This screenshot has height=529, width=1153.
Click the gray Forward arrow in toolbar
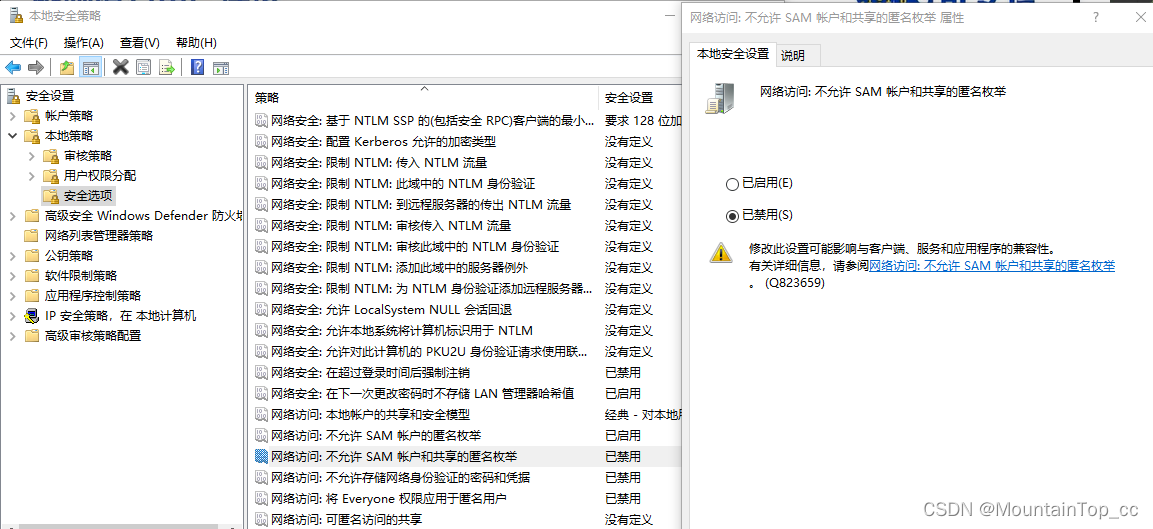[35, 68]
